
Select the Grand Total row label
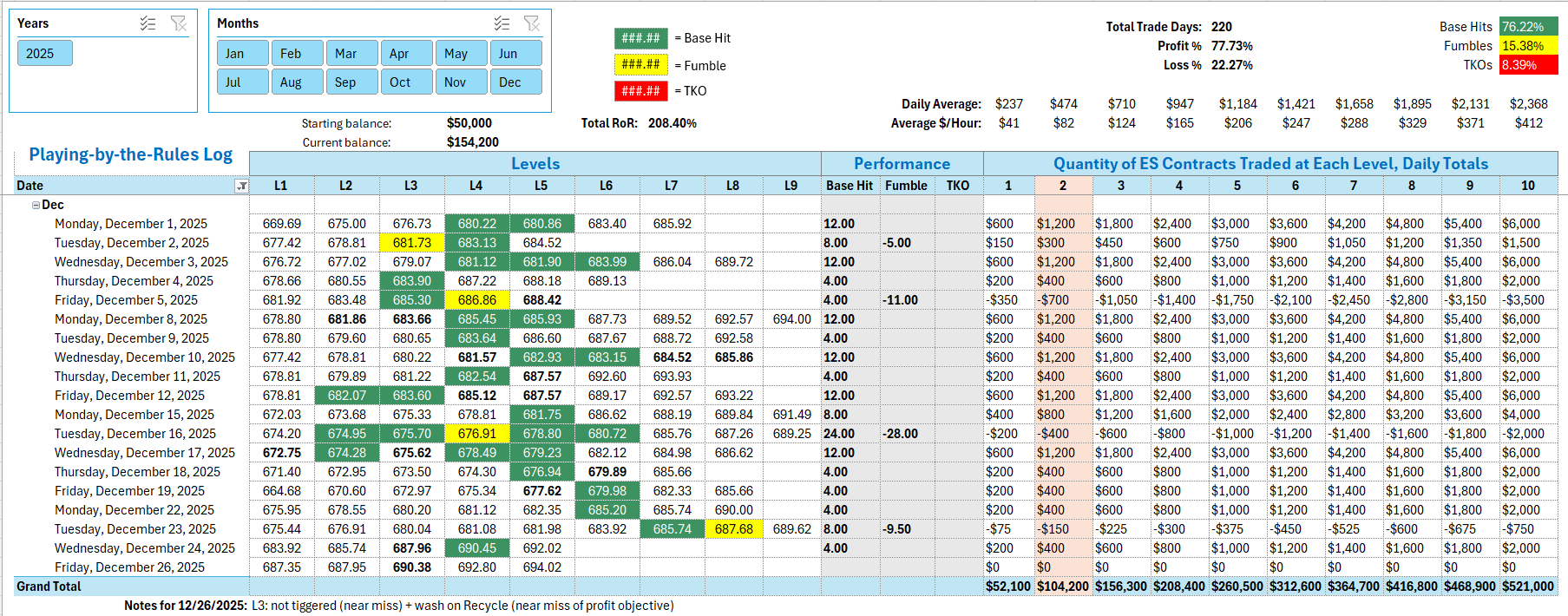coord(49,587)
